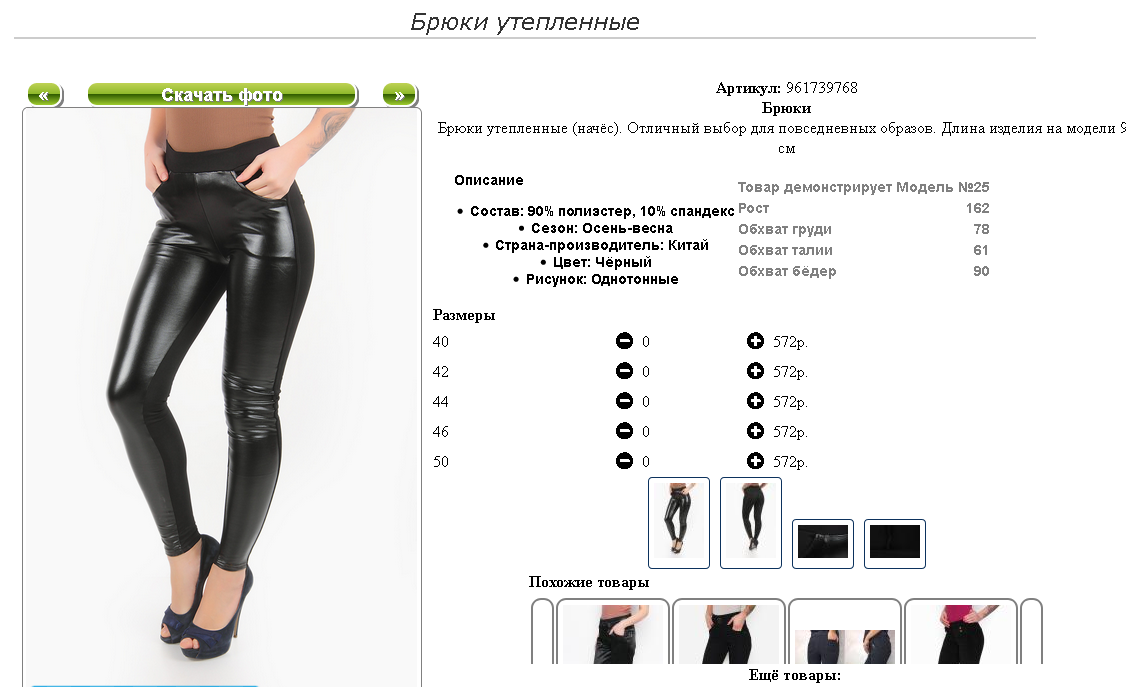Open fourth black fabric detail thumbnail
Screen dimensions: 1126x687
(895, 543)
